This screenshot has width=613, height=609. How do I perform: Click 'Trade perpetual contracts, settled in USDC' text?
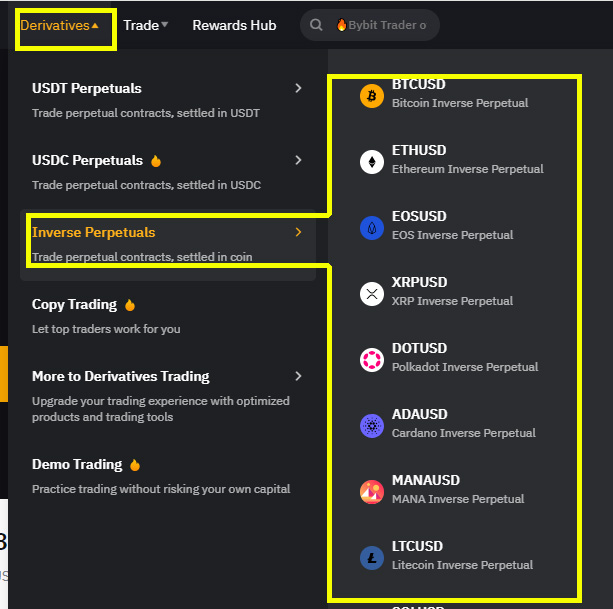[x=146, y=185]
